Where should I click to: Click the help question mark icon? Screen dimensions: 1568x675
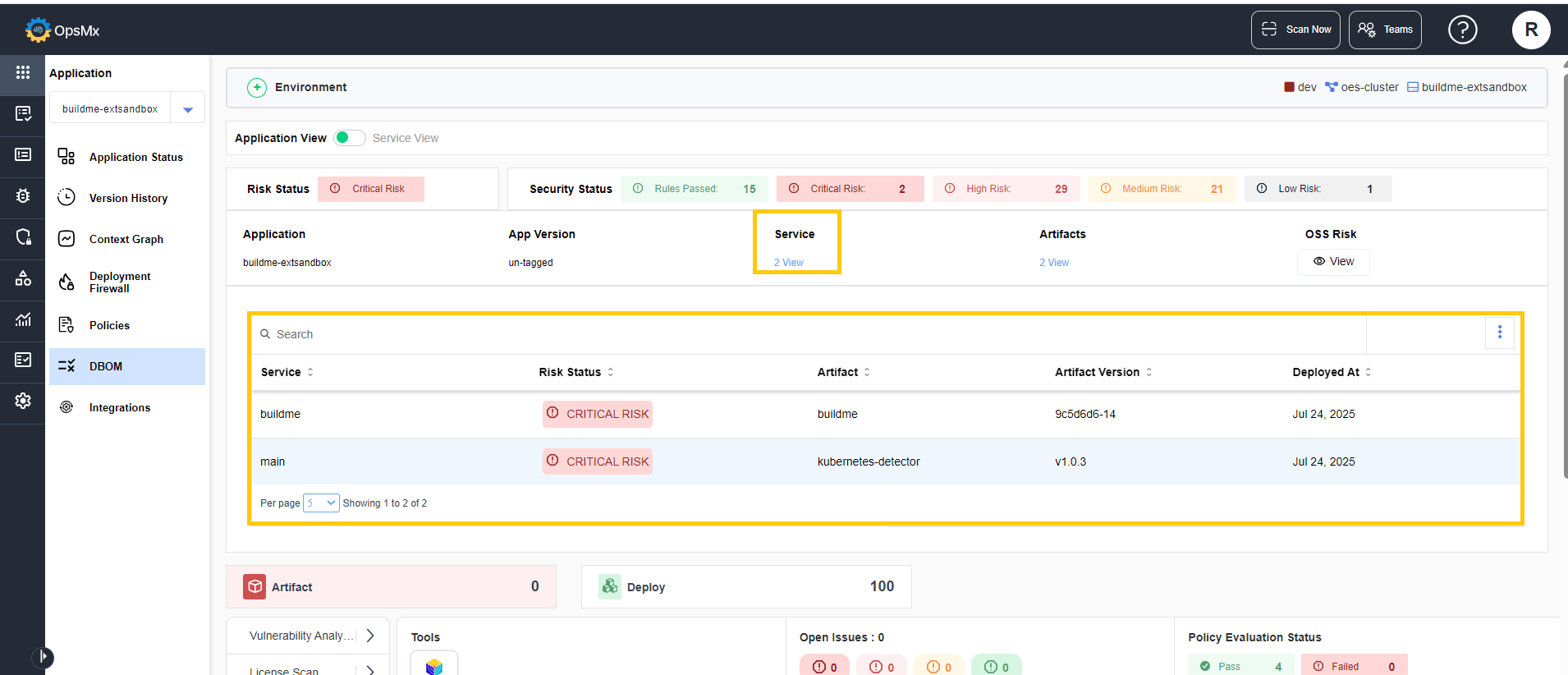tap(1462, 30)
